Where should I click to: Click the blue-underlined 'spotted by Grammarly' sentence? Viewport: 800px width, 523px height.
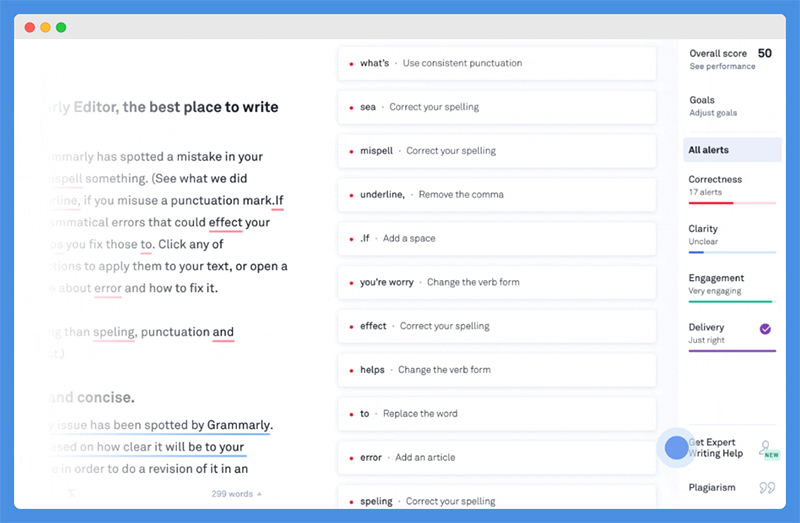coord(159,425)
